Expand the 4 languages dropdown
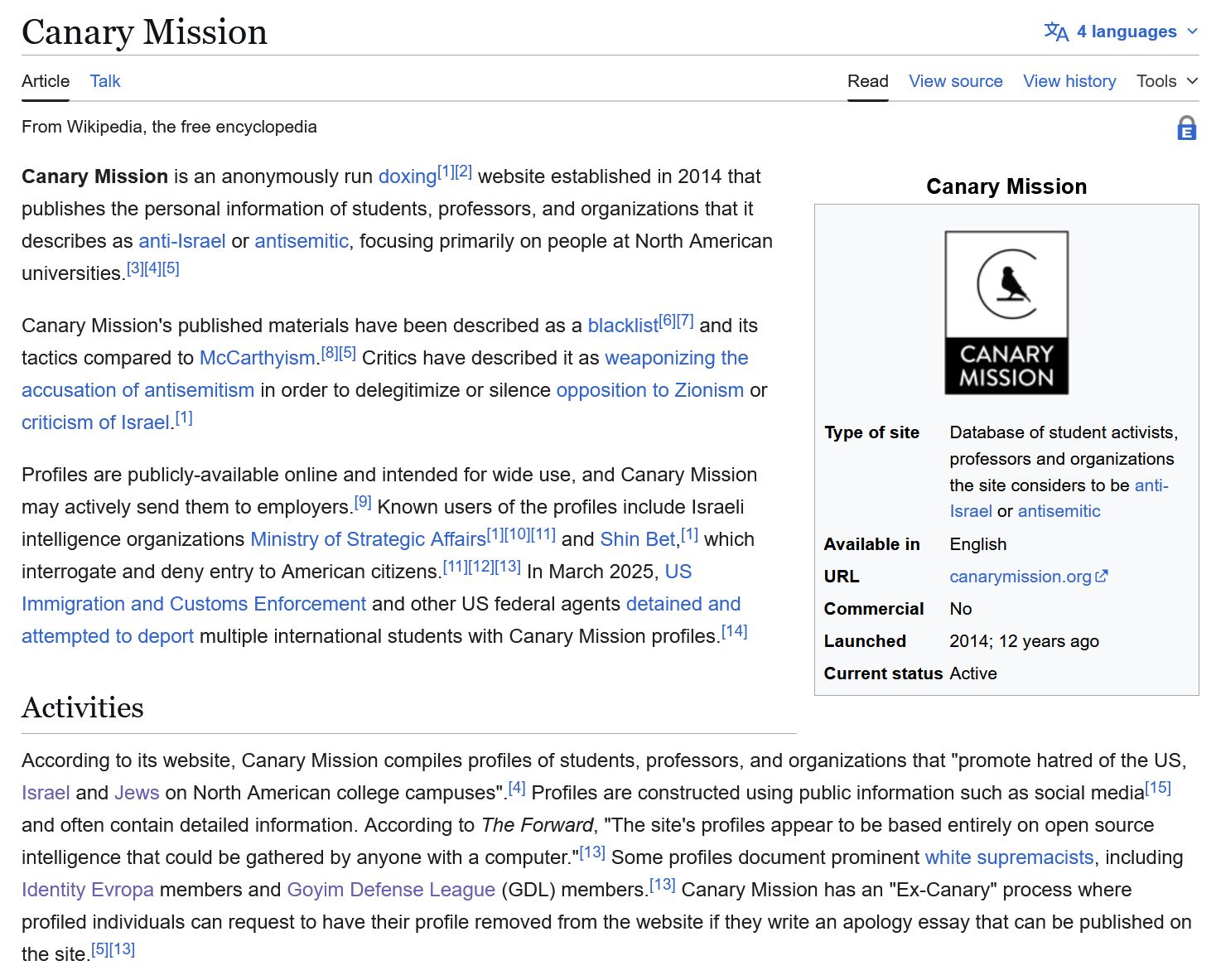 (x=1122, y=31)
